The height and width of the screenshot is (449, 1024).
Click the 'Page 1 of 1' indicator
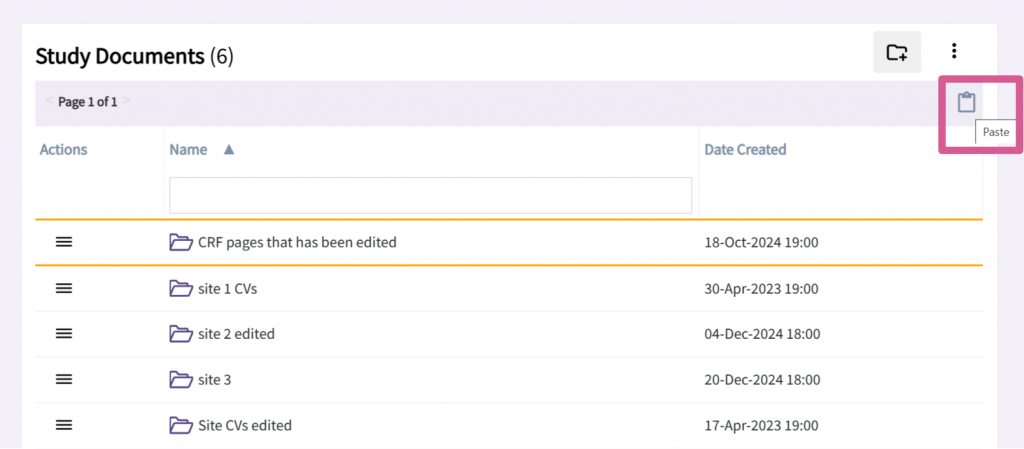(x=88, y=102)
